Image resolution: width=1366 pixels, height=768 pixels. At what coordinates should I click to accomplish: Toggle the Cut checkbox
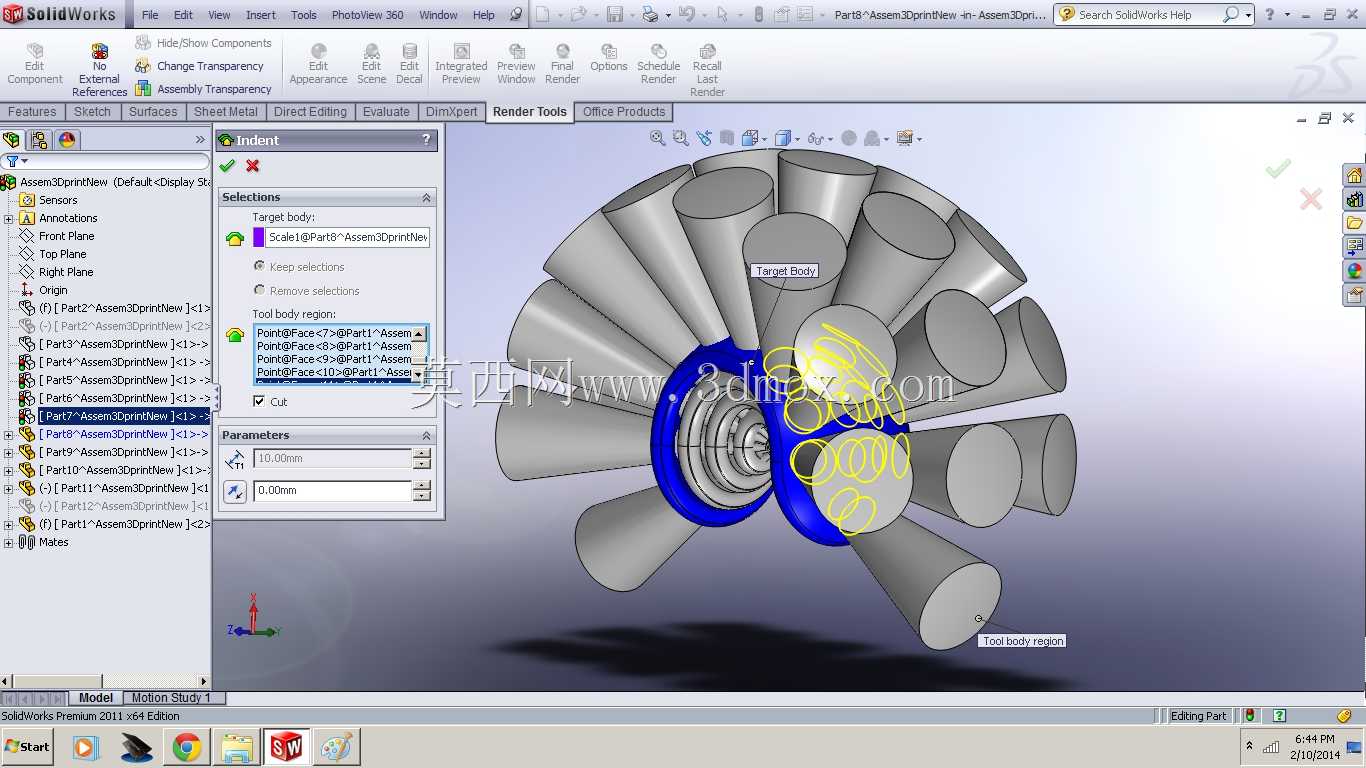click(259, 401)
